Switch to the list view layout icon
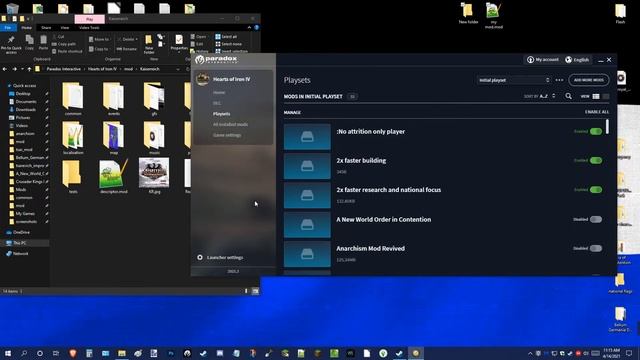 596,96
